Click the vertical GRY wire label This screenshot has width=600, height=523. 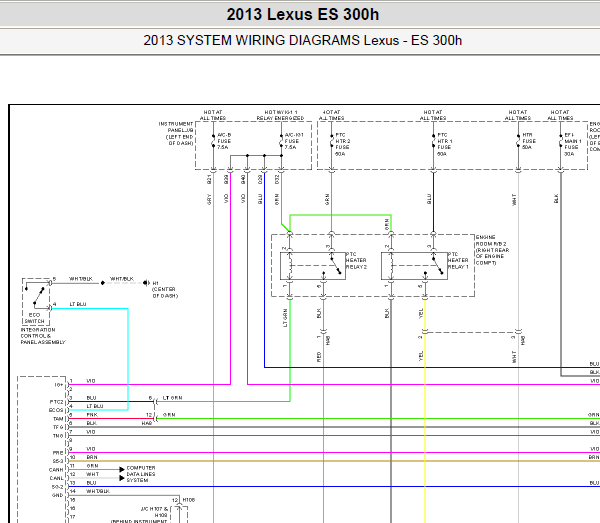[x=209, y=200]
